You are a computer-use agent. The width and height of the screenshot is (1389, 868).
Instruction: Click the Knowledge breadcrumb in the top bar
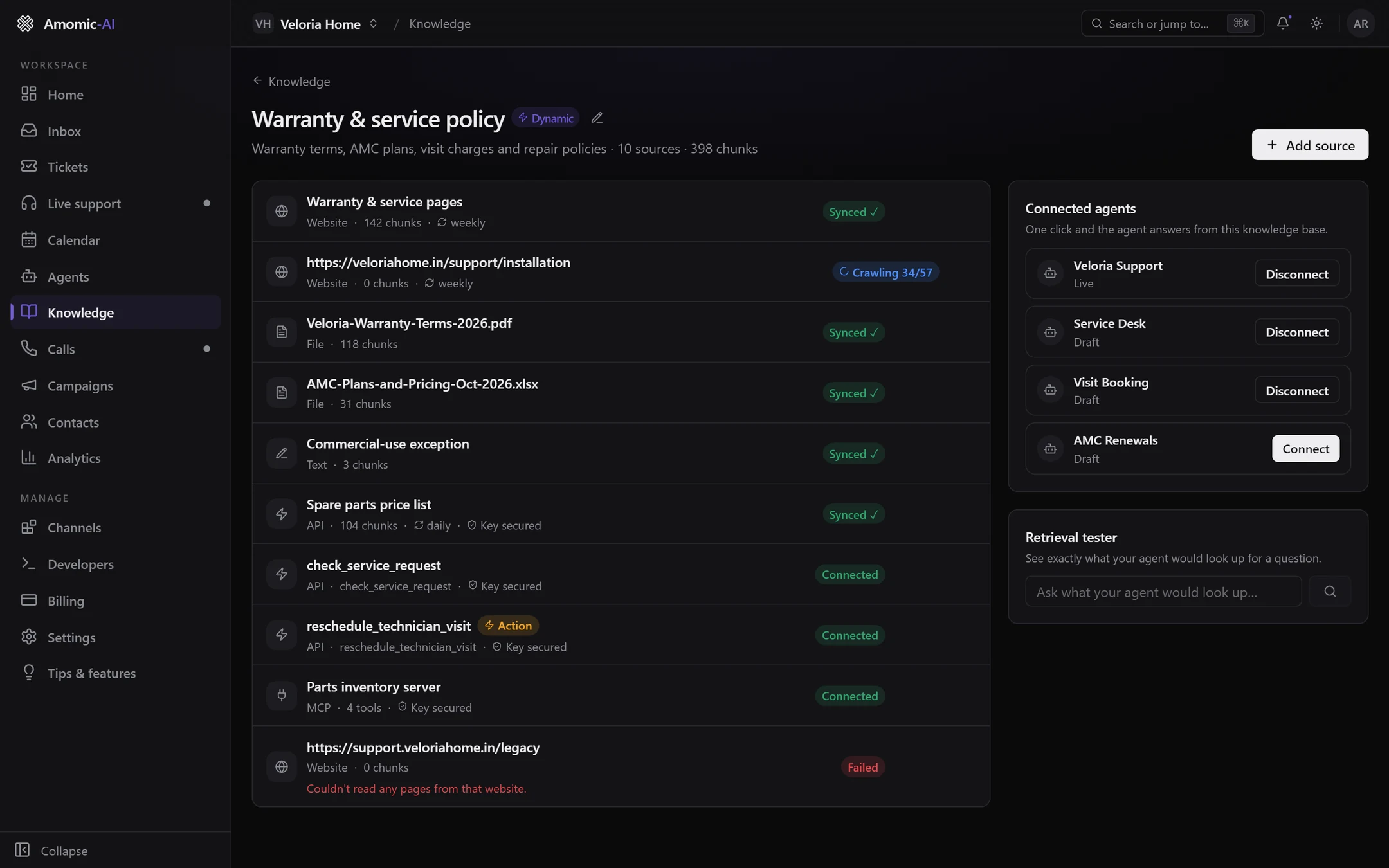coord(440,24)
